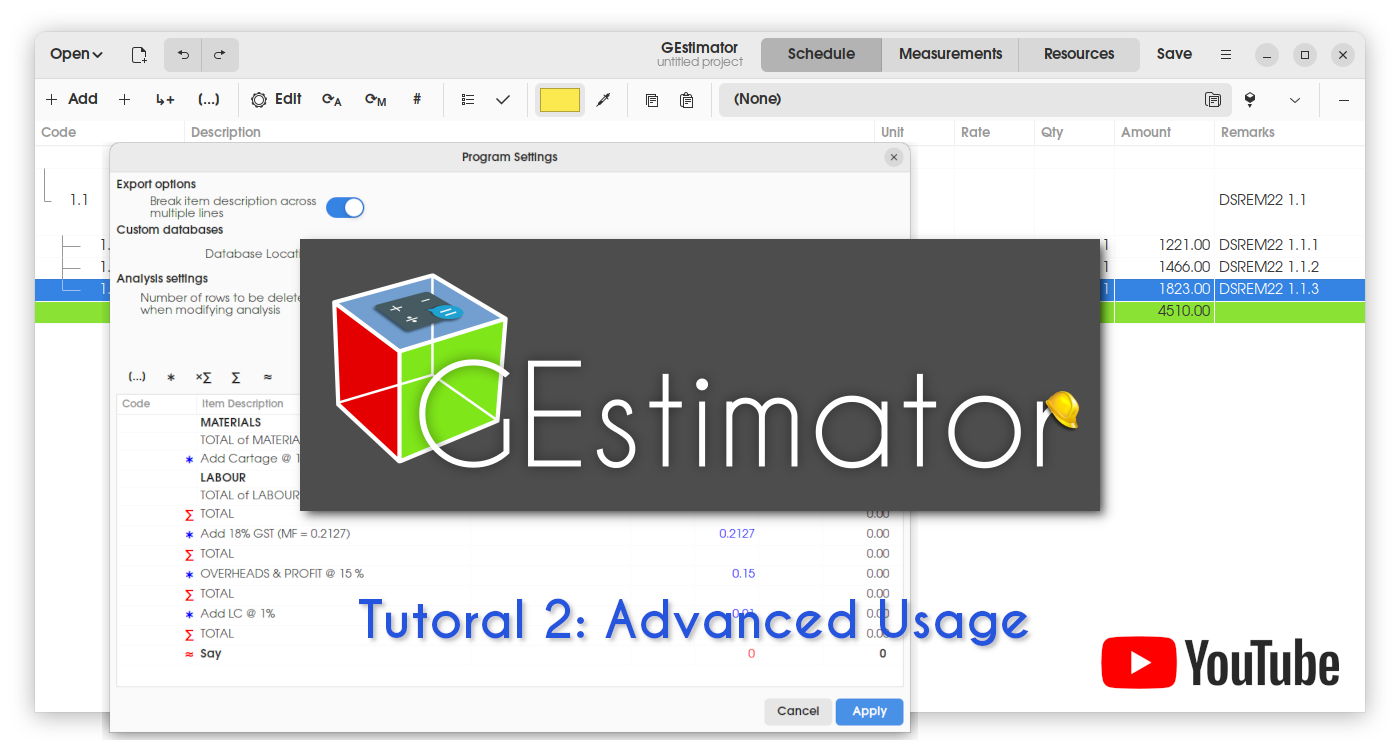Click the refresh-M measurement icon
This screenshot has width=1400, height=750.
(375, 99)
